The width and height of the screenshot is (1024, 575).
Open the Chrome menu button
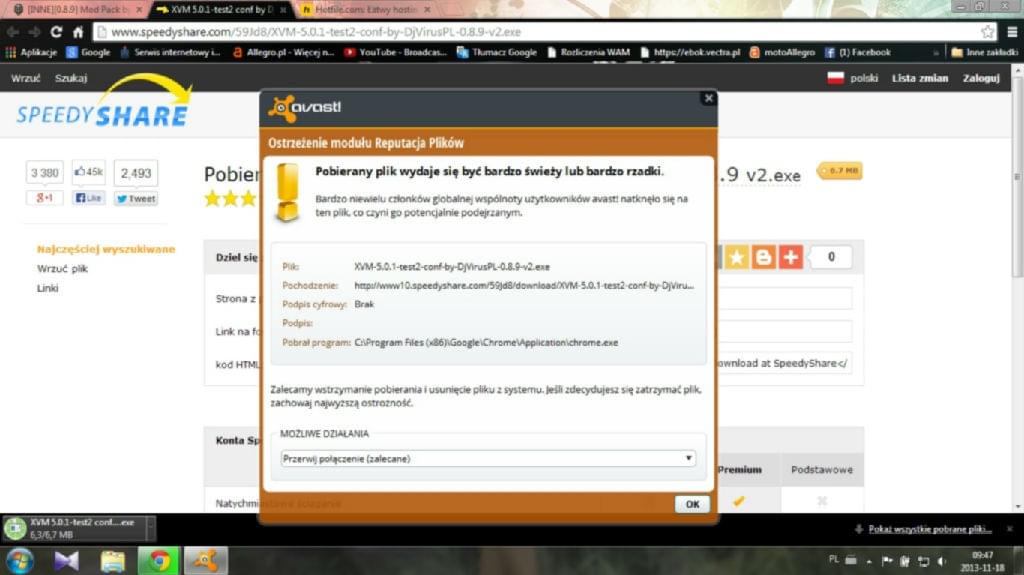coord(1012,31)
